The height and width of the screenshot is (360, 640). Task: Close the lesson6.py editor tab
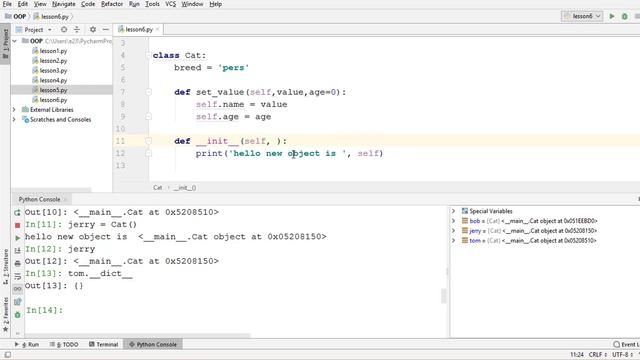pyautogui.click(x=158, y=29)
